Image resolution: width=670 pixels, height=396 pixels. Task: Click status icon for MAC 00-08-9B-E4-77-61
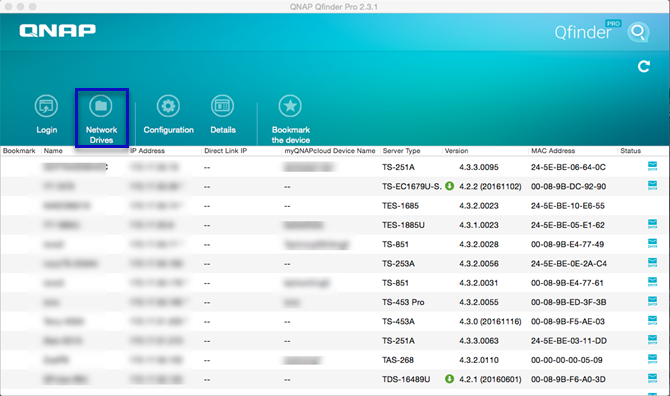(x=652, y=282)
